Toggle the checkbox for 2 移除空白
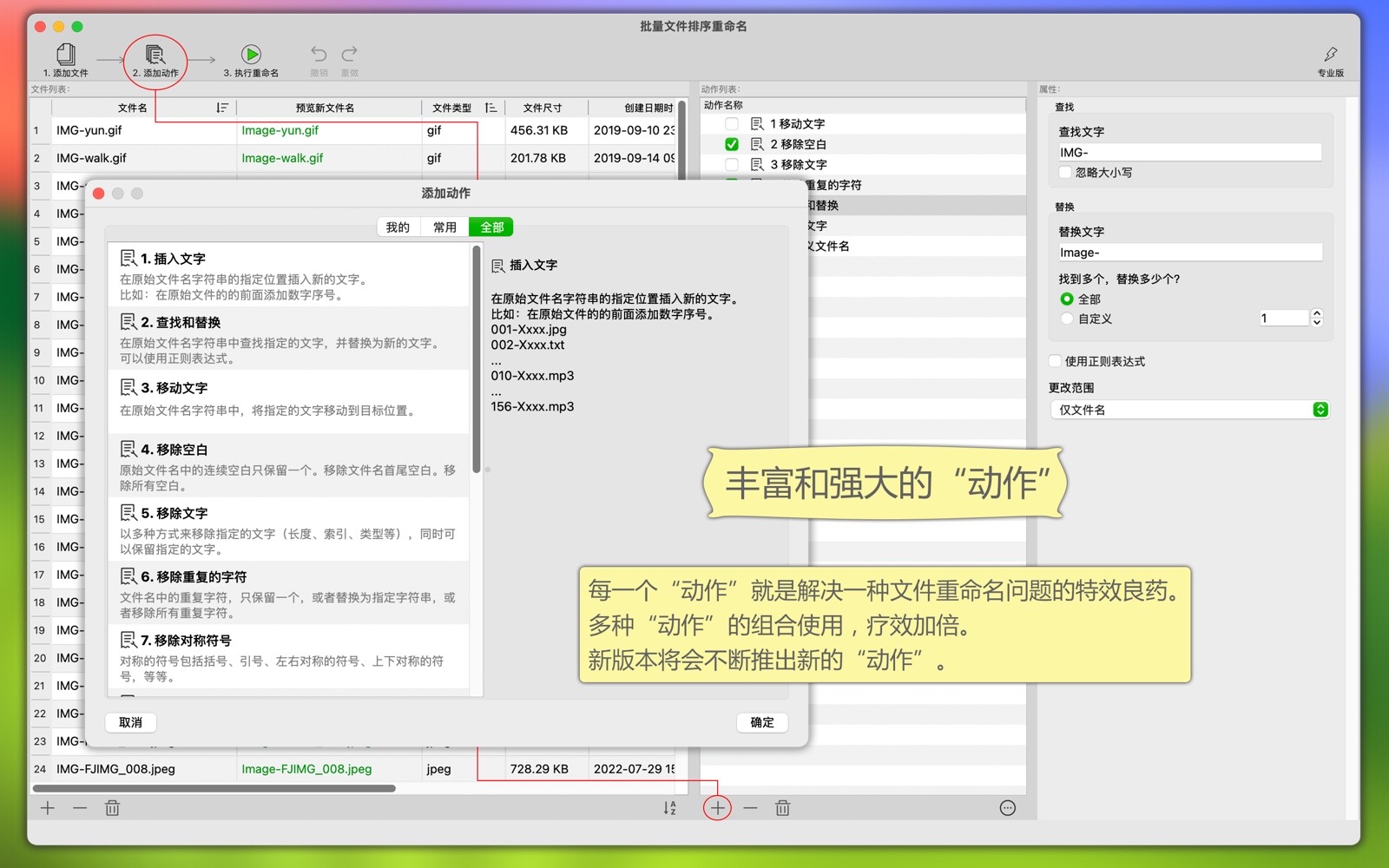Image resolution: width=1389 pixels, height=868 pixels. (x=732, y=144)
